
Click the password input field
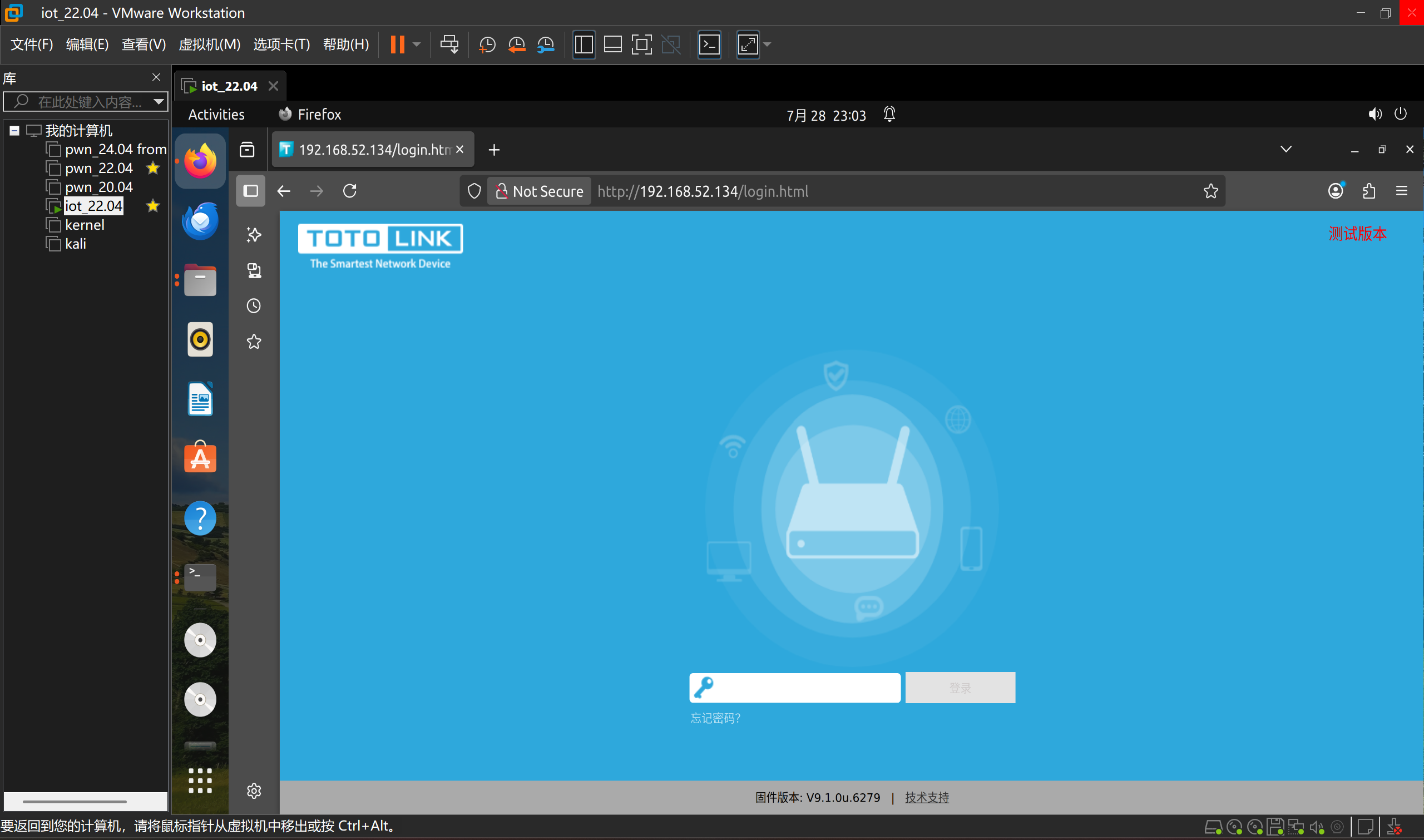(795, 688)
